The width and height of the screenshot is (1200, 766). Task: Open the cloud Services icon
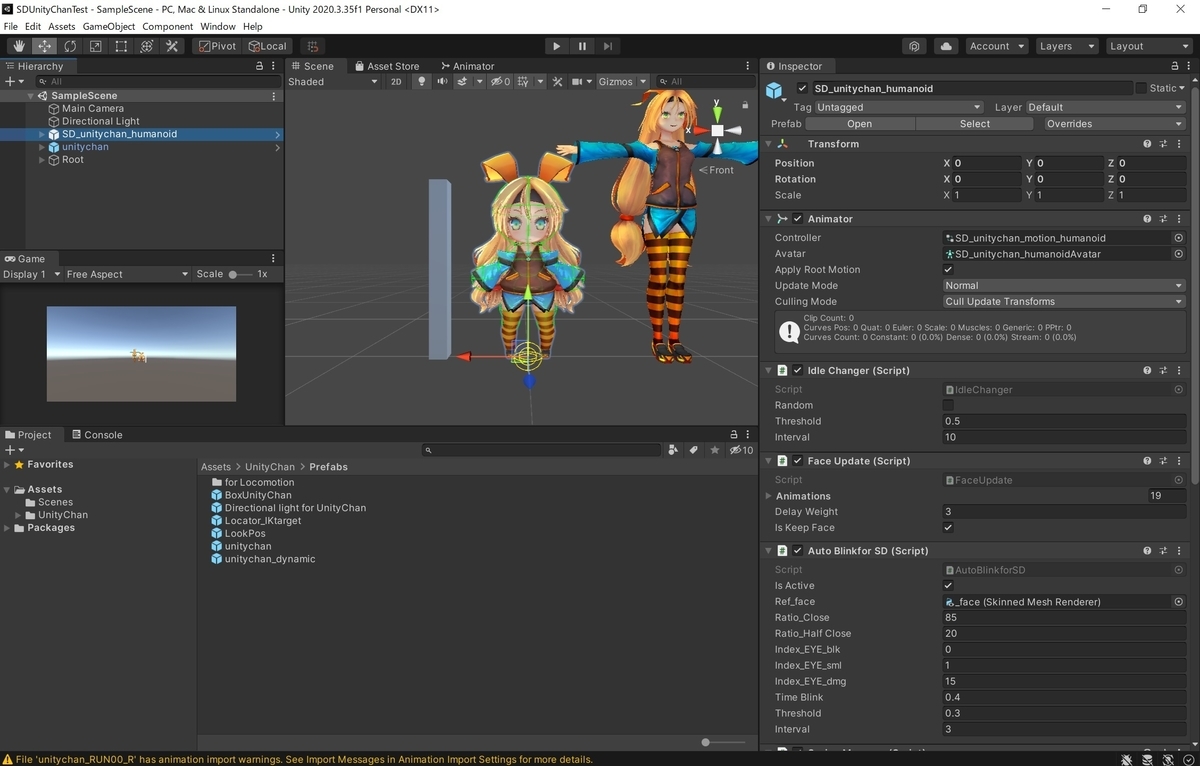(945, 46)
